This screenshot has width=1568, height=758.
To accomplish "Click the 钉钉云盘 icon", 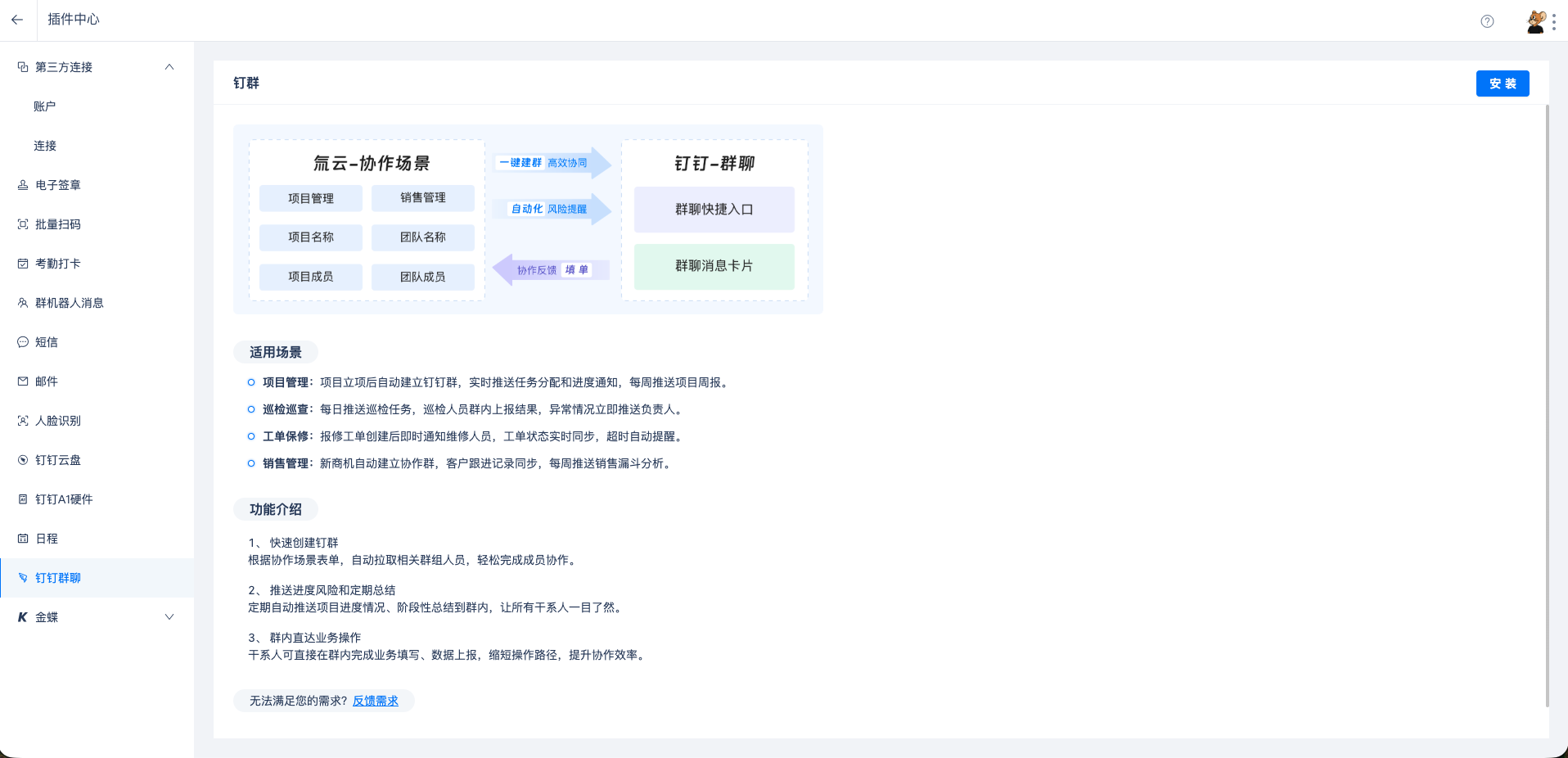I will [23, 460].
